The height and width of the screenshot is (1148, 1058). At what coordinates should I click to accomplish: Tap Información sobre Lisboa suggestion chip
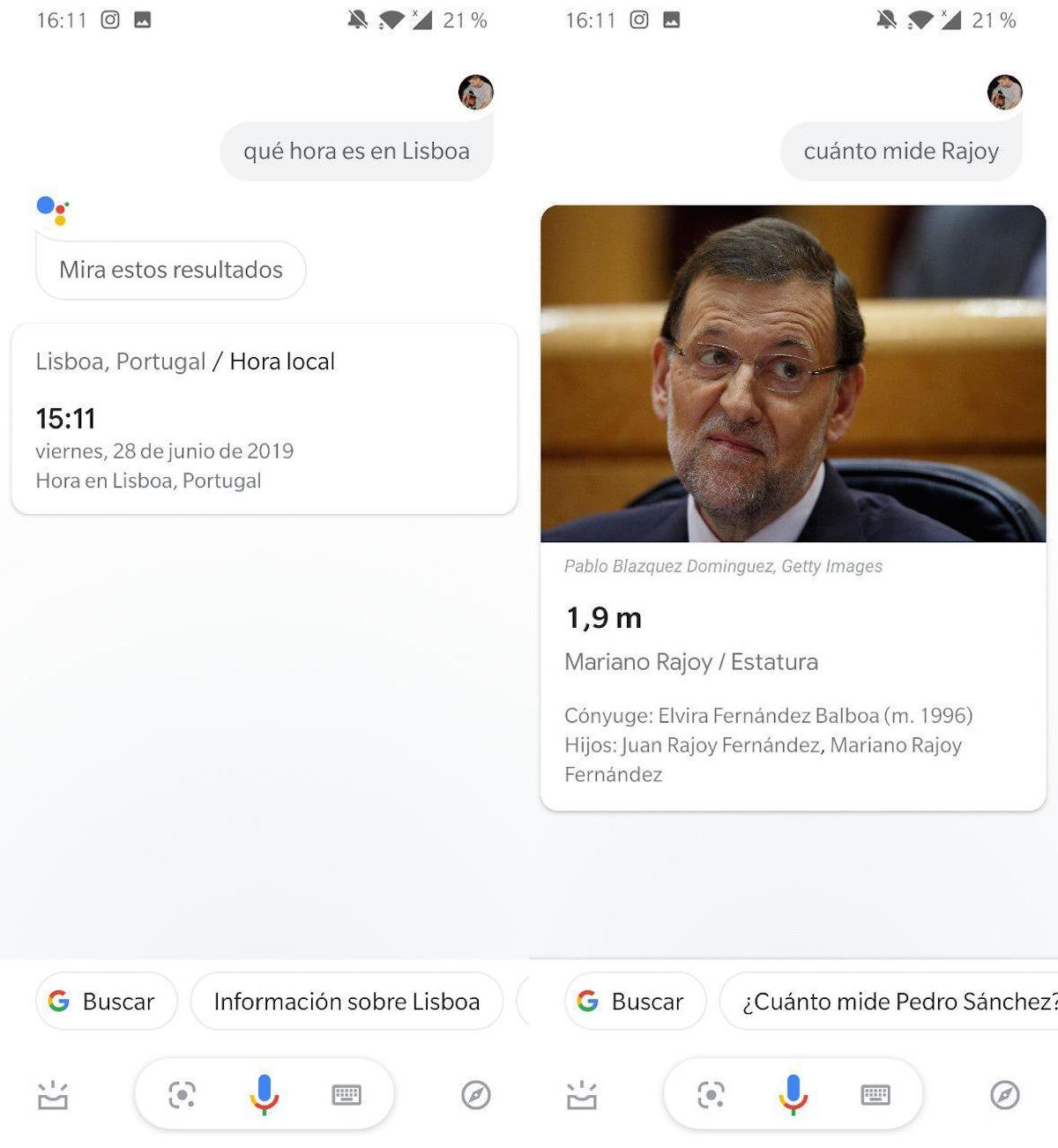pyautogui.click(x=346, y=1001)
